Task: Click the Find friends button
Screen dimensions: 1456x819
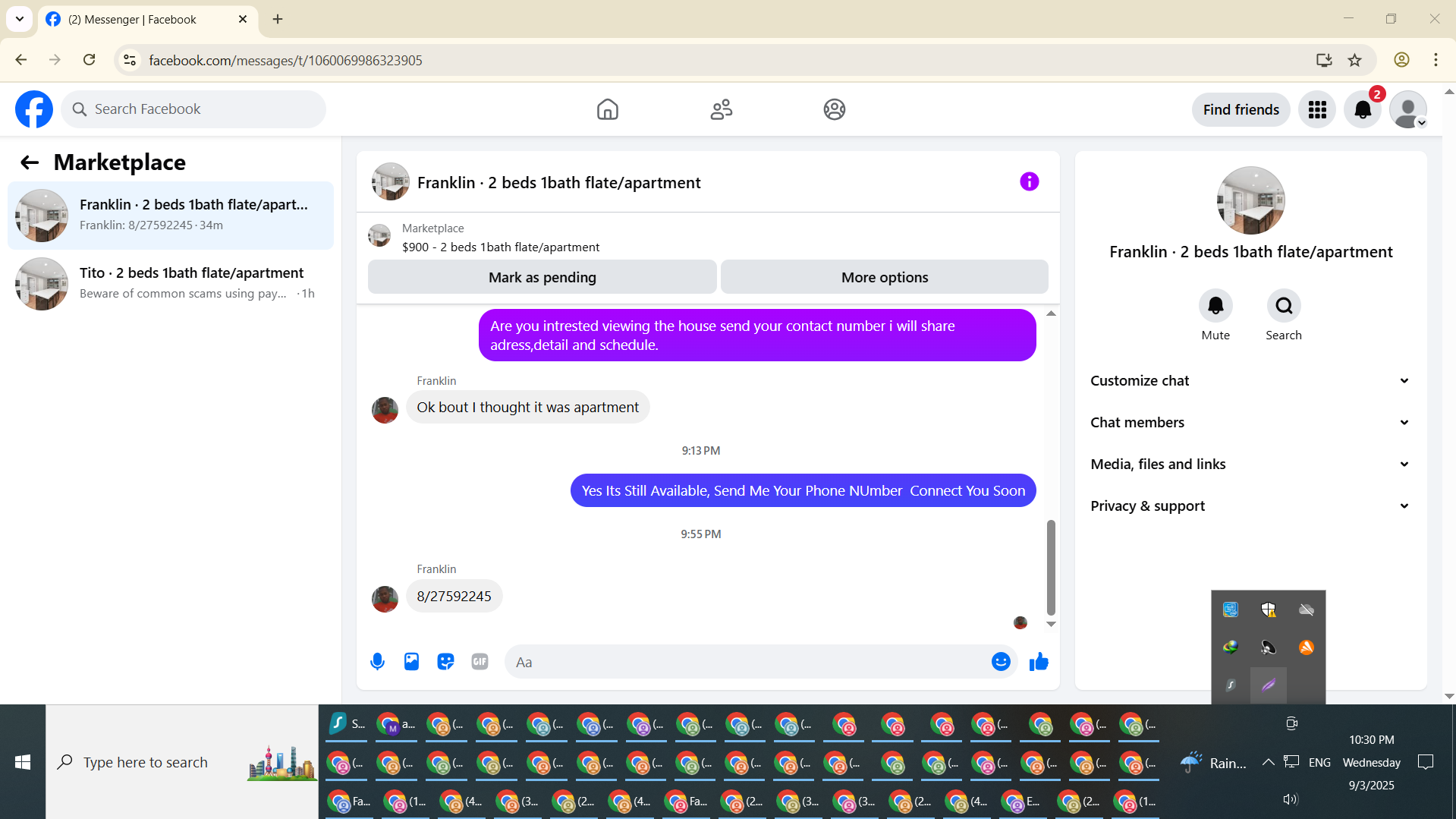Action: pyautogui.click(x=1241, y=109)
